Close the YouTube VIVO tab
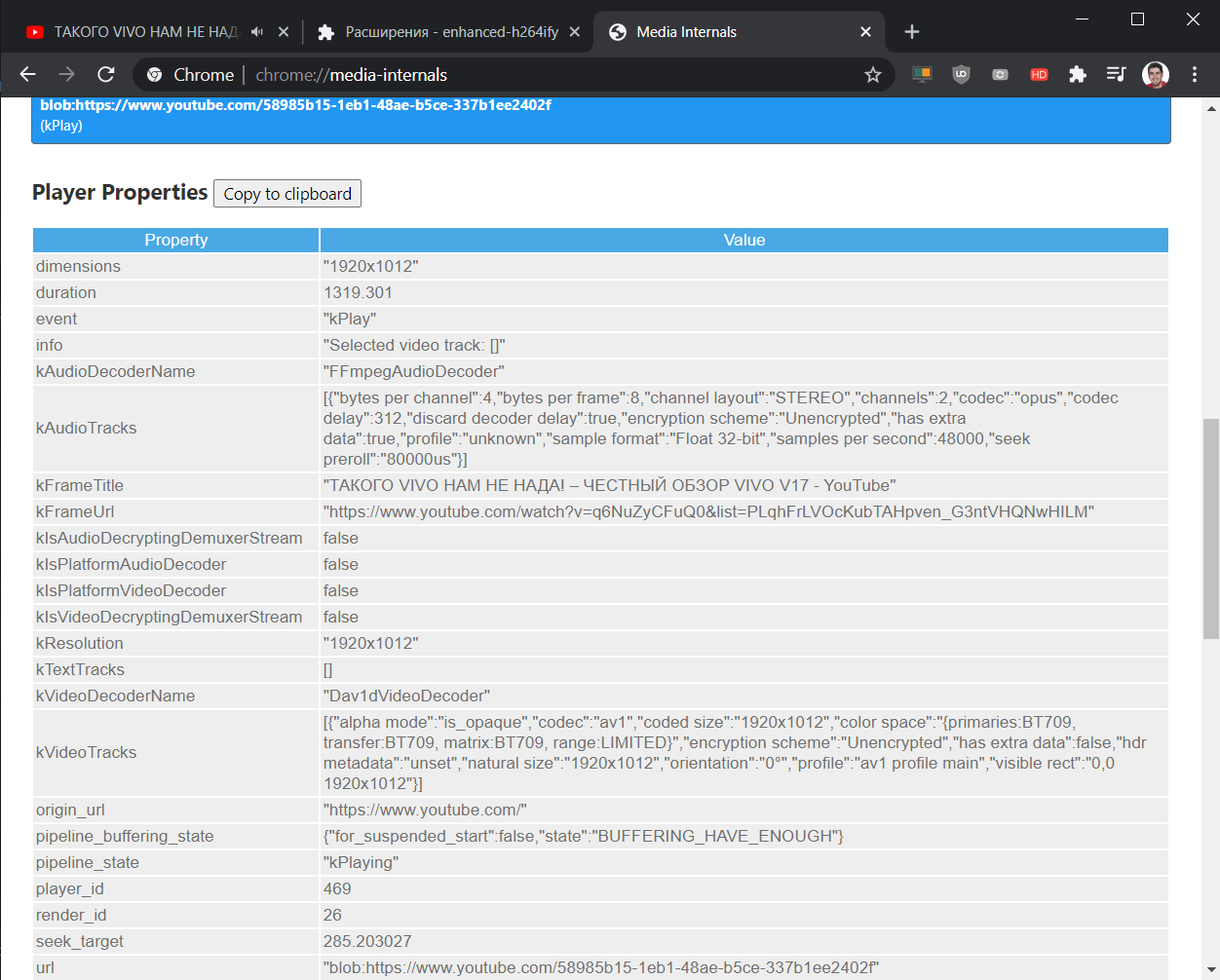Image resolution: width=1220 pixels, height=980 pixels. (x=284, y=32)
